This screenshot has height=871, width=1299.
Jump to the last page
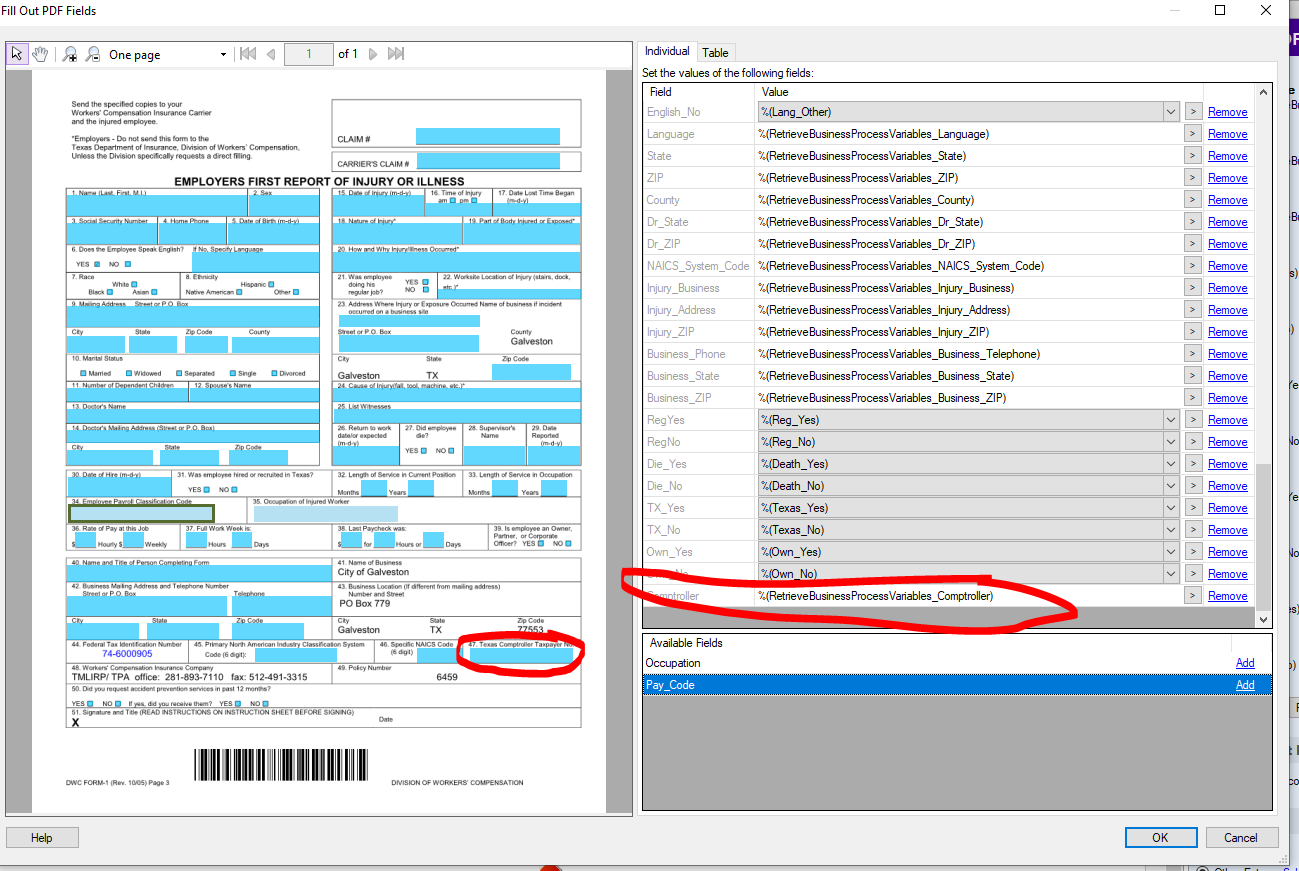(x=396, y=54)
